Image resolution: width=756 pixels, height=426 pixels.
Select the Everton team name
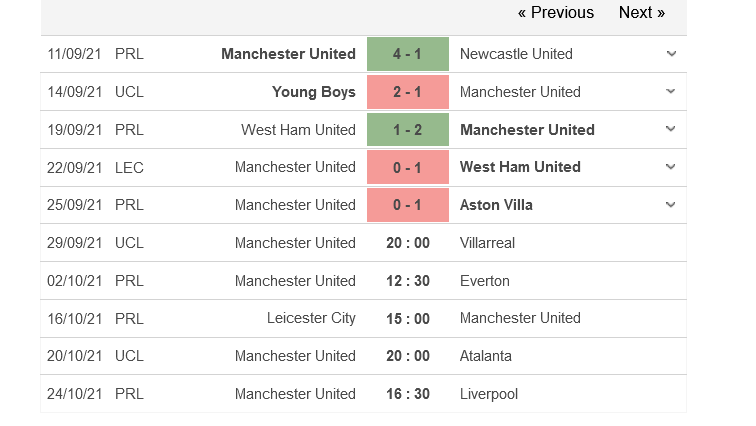[485, 281]
